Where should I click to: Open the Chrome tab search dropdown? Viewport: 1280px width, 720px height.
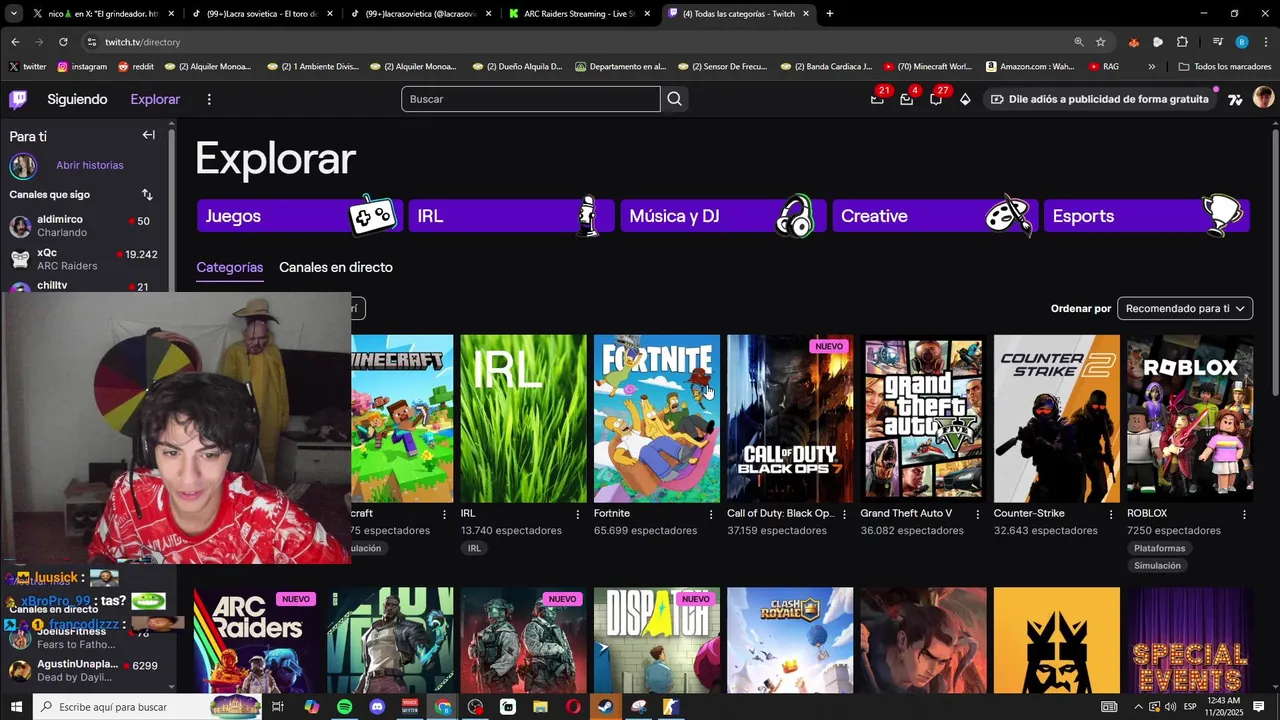pos(14,14)
